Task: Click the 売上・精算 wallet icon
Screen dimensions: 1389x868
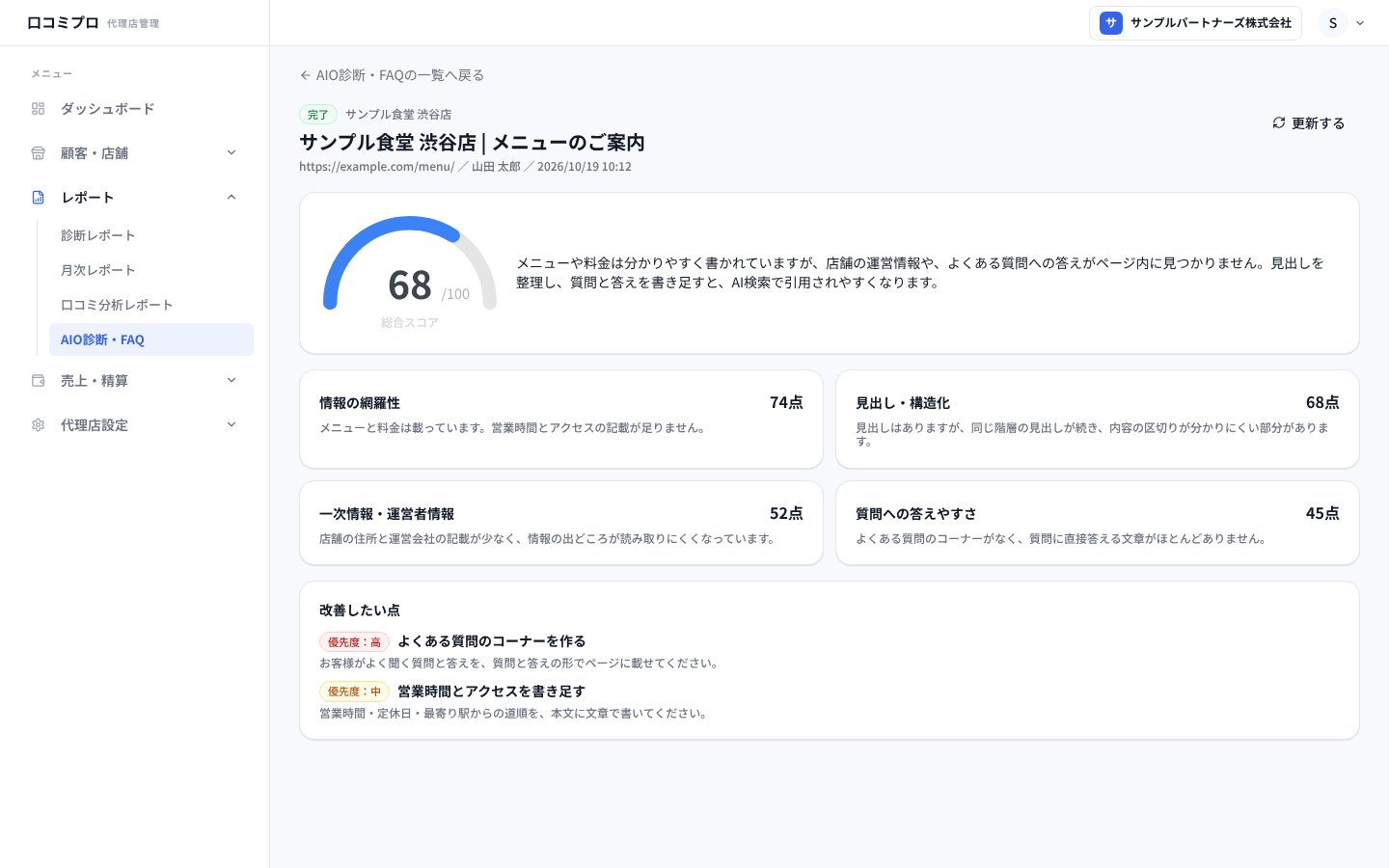Action: coord(39,381)
